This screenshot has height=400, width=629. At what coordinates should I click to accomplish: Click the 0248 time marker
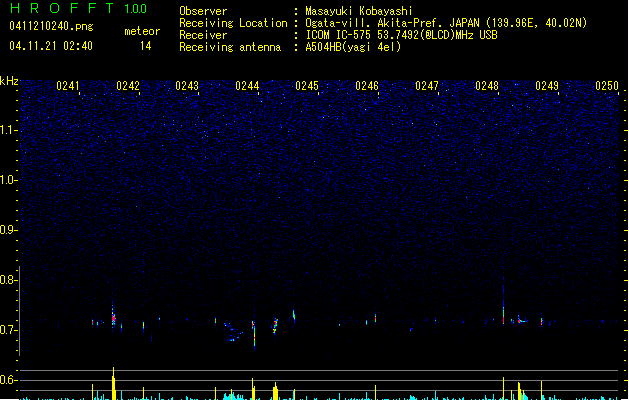(487, 86)
